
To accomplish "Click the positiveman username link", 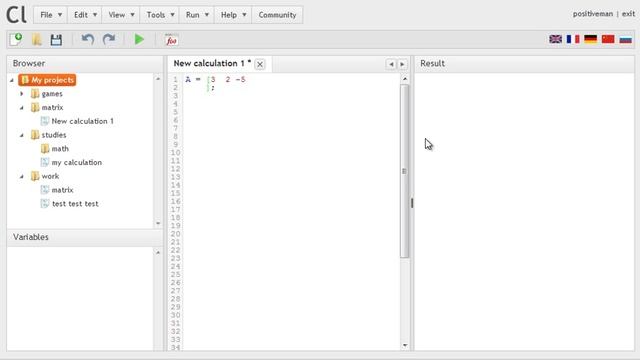I will tap(593, 14).
